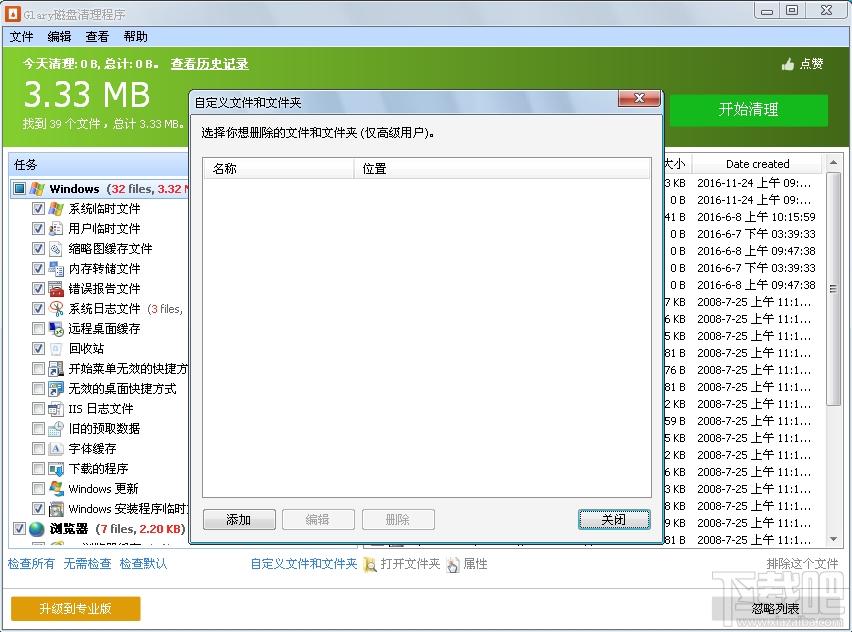
Task: Click the 检查所有 link
Action: (31, 564)
